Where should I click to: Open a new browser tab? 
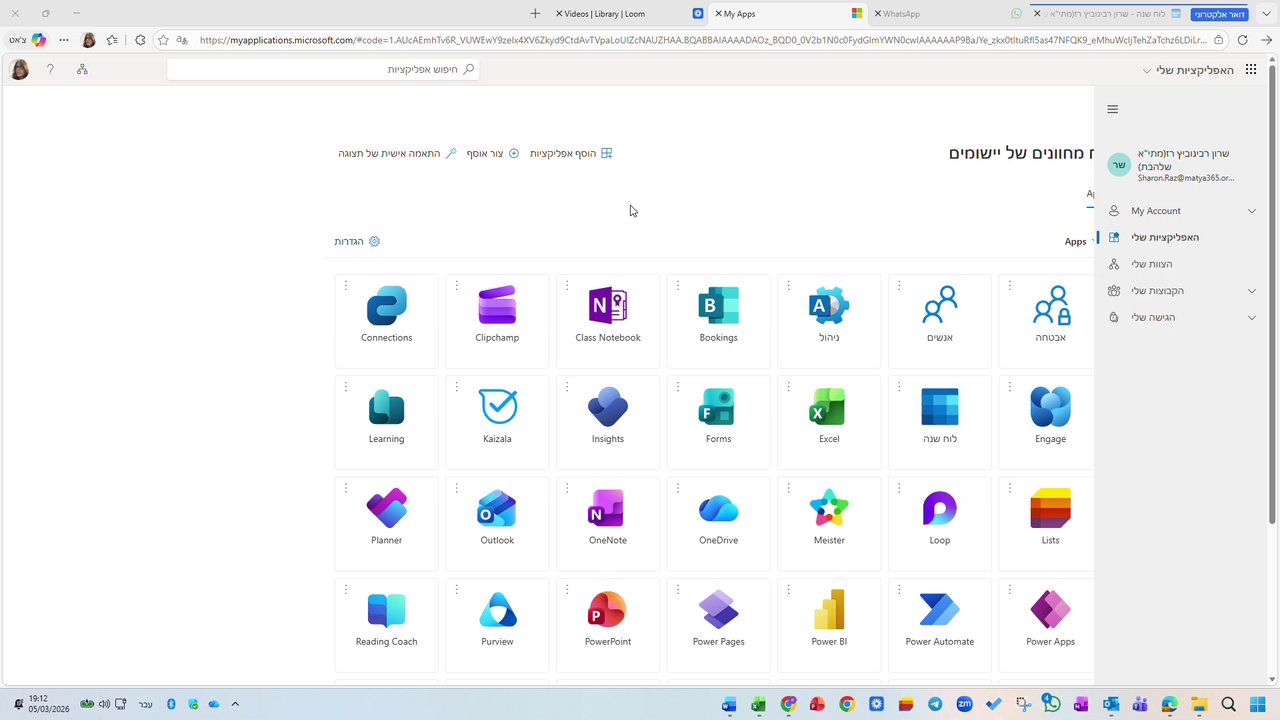(535, 14)
